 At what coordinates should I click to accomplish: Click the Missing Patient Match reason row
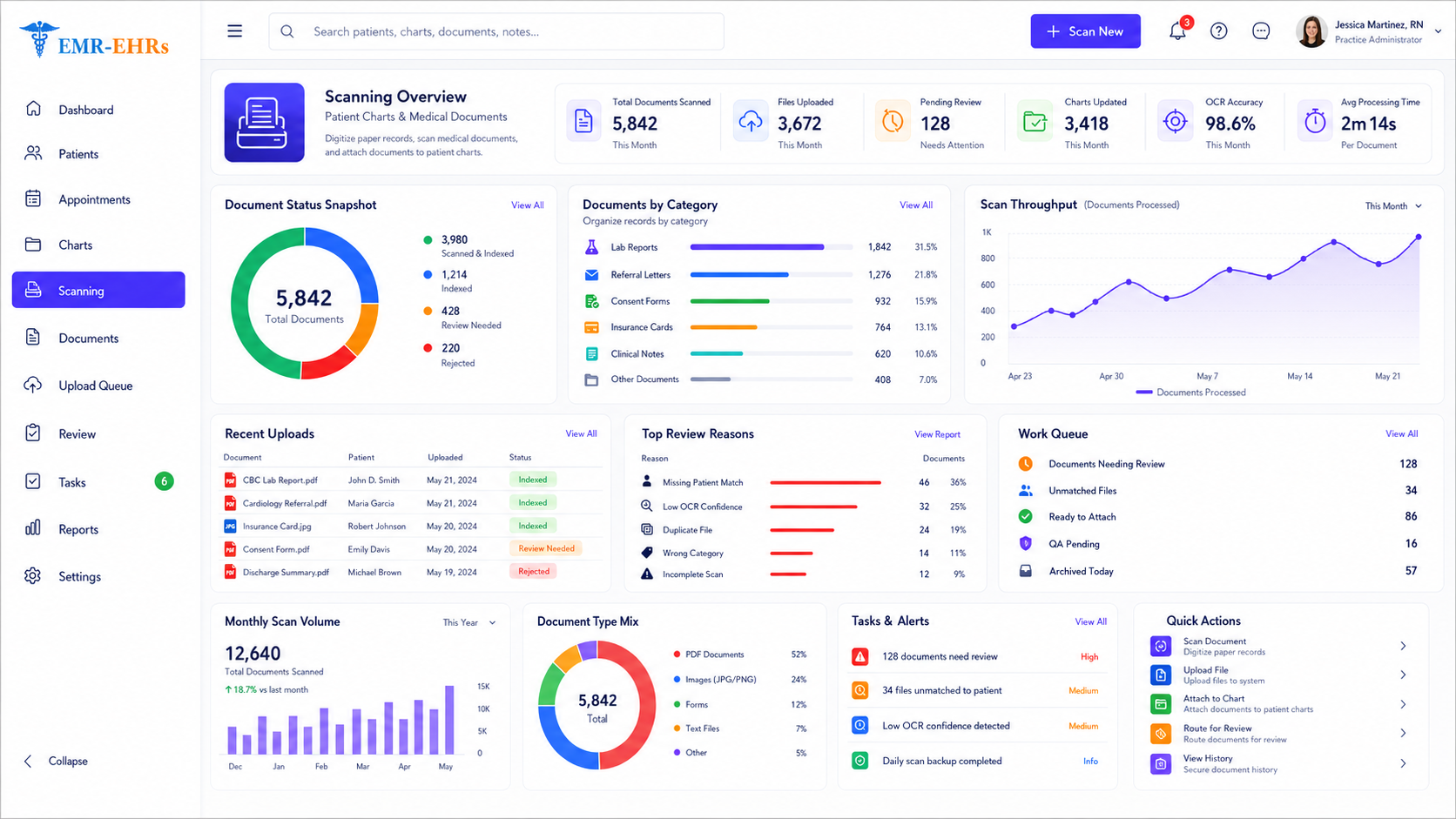point(803,482)
